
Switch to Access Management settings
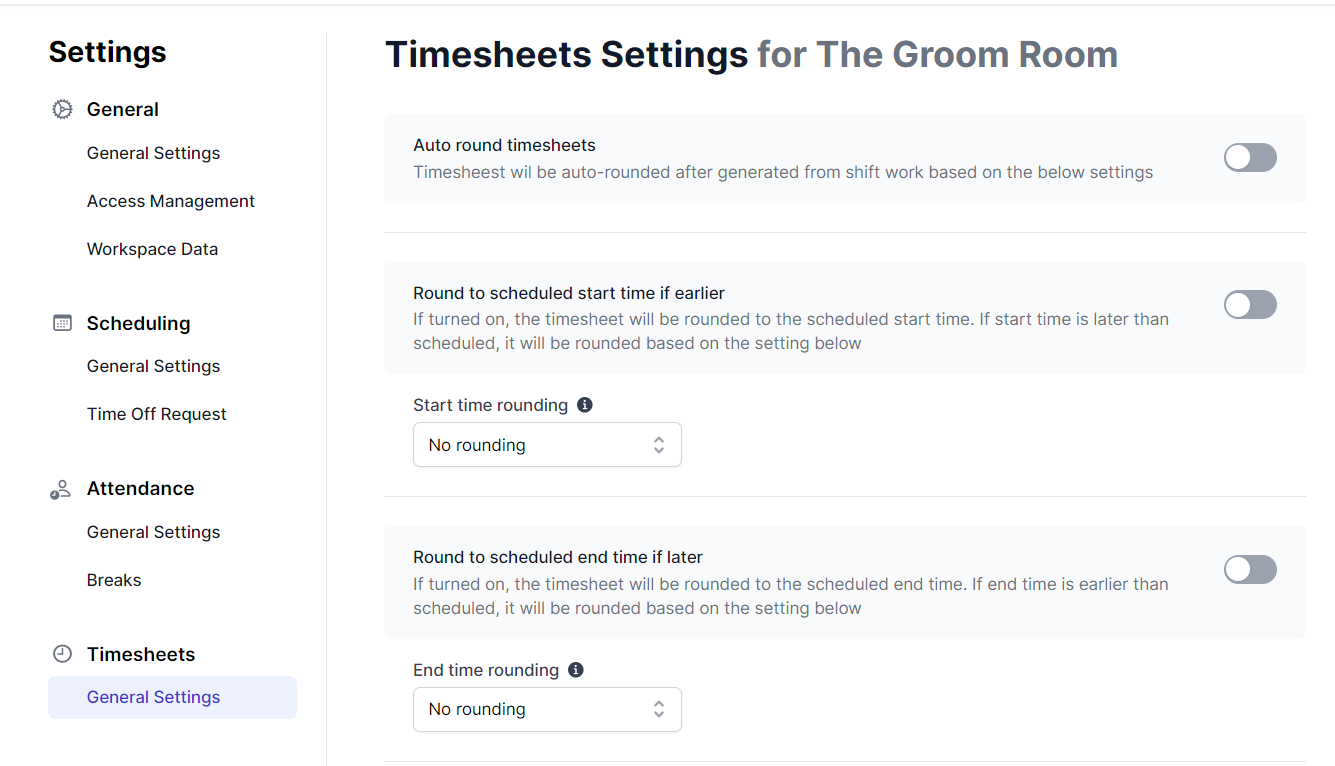(x=170, y=201)
